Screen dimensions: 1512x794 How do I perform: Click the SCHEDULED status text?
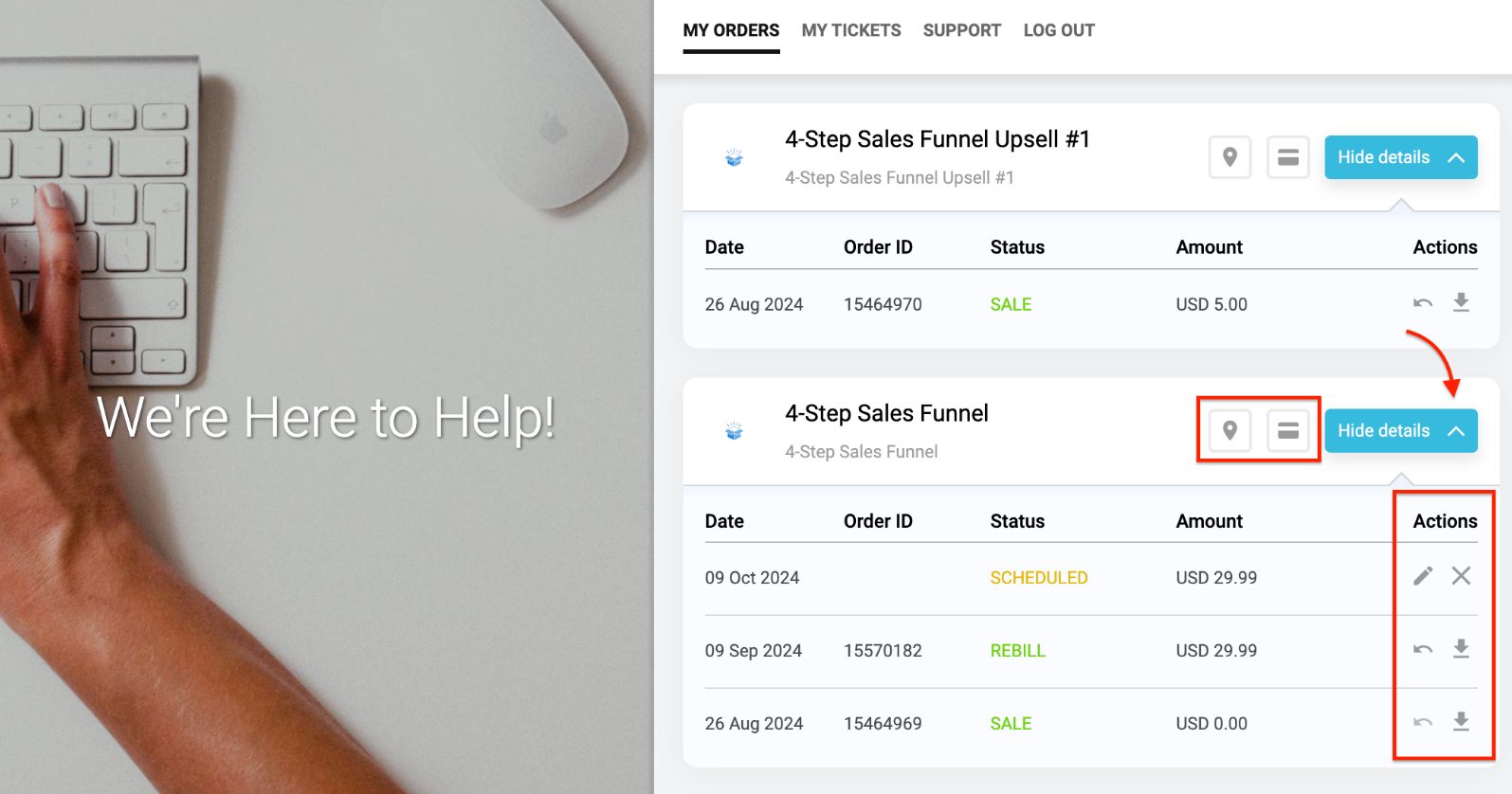[1039, 578]
